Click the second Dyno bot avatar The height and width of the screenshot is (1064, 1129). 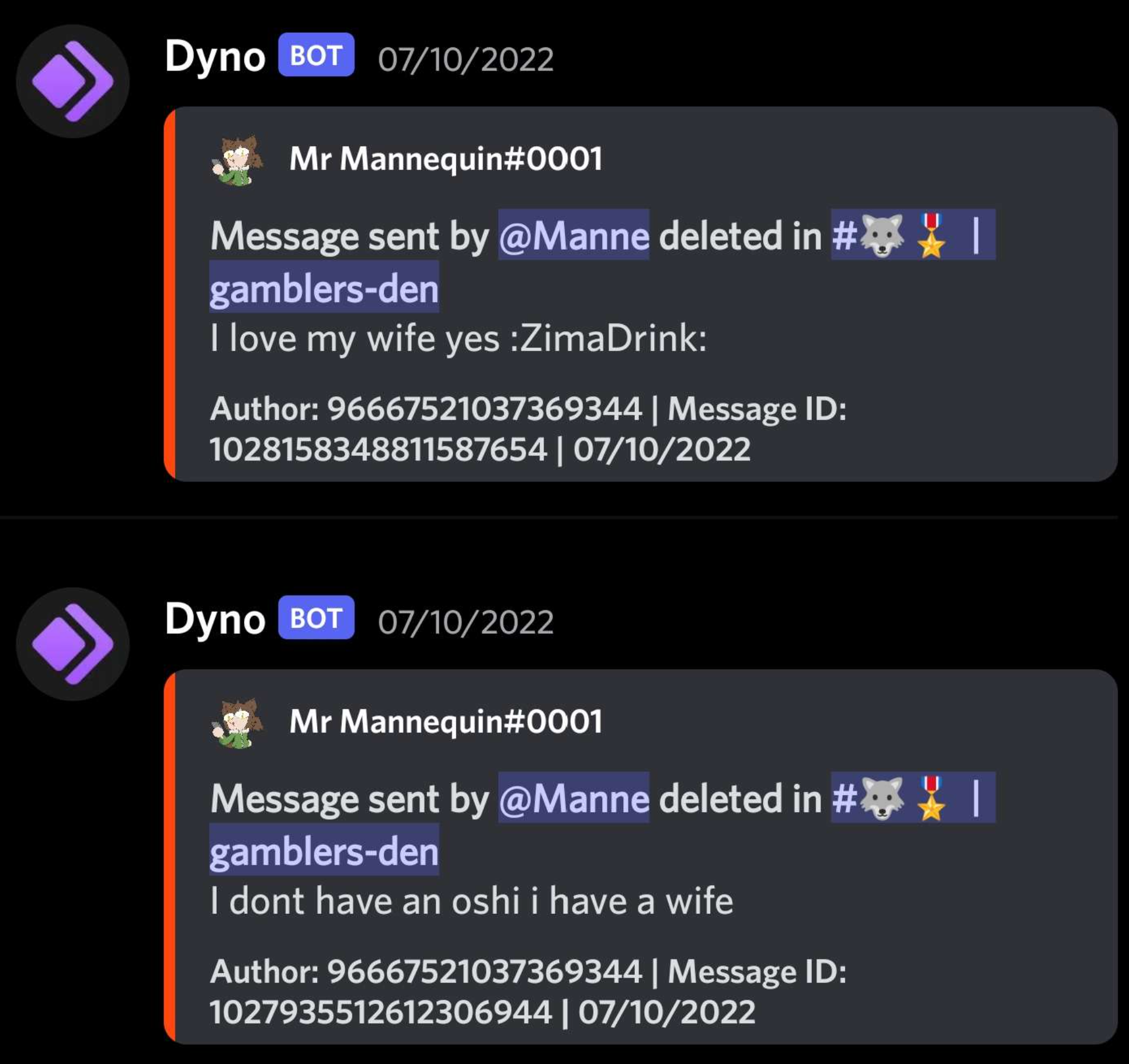(73, 644)
